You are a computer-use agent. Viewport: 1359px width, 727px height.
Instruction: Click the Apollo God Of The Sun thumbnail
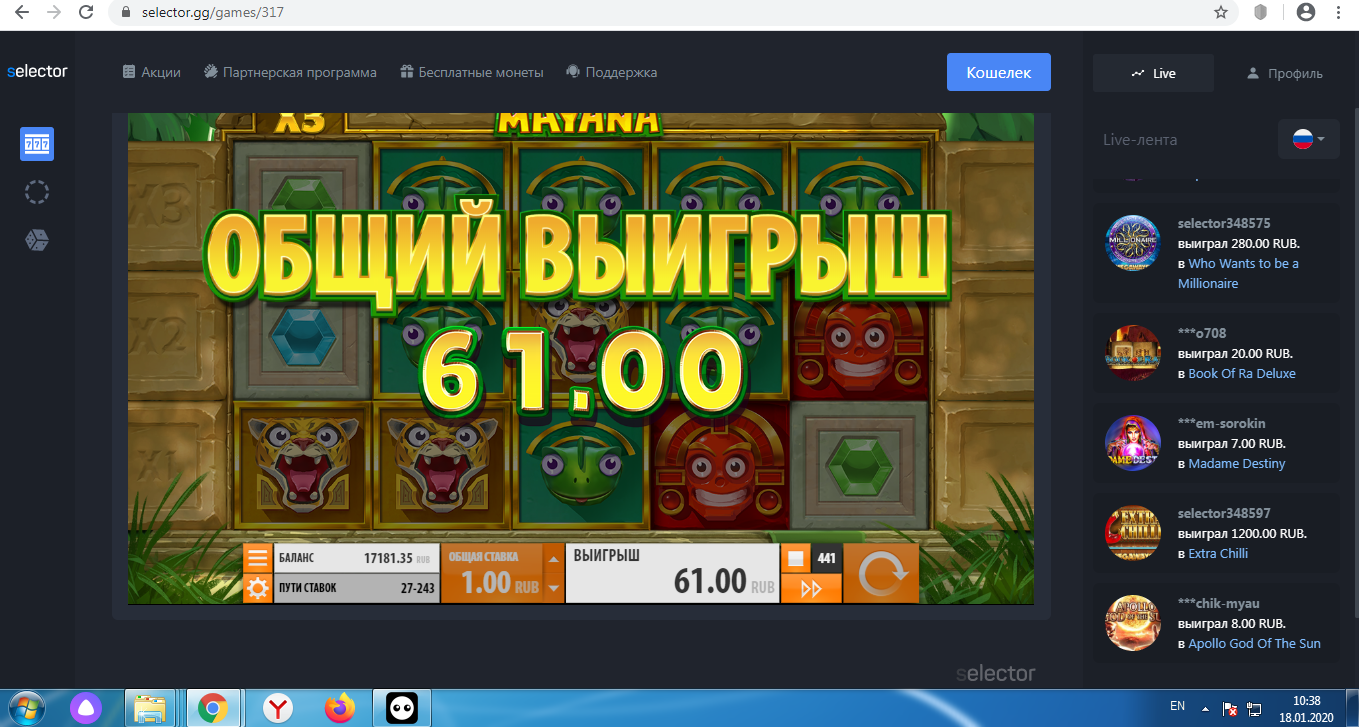pos(1133,623)
